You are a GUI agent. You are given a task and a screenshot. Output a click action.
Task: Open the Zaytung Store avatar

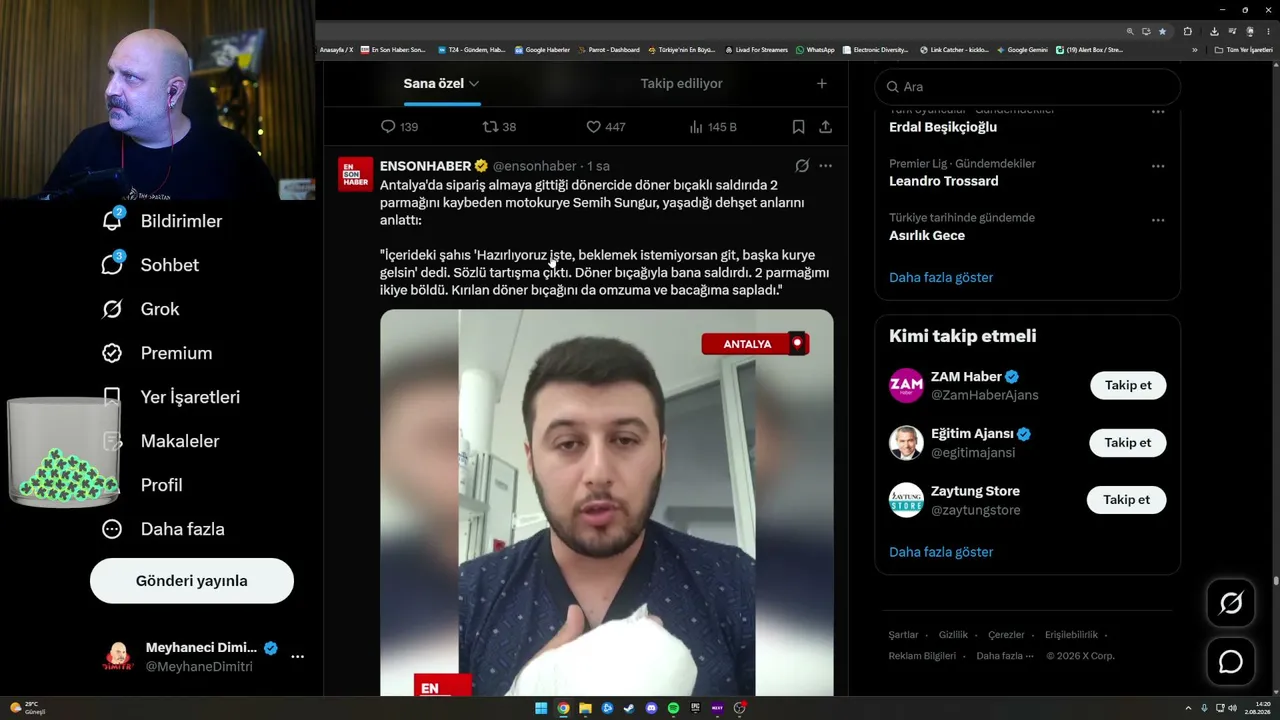(x=906, y=500)
